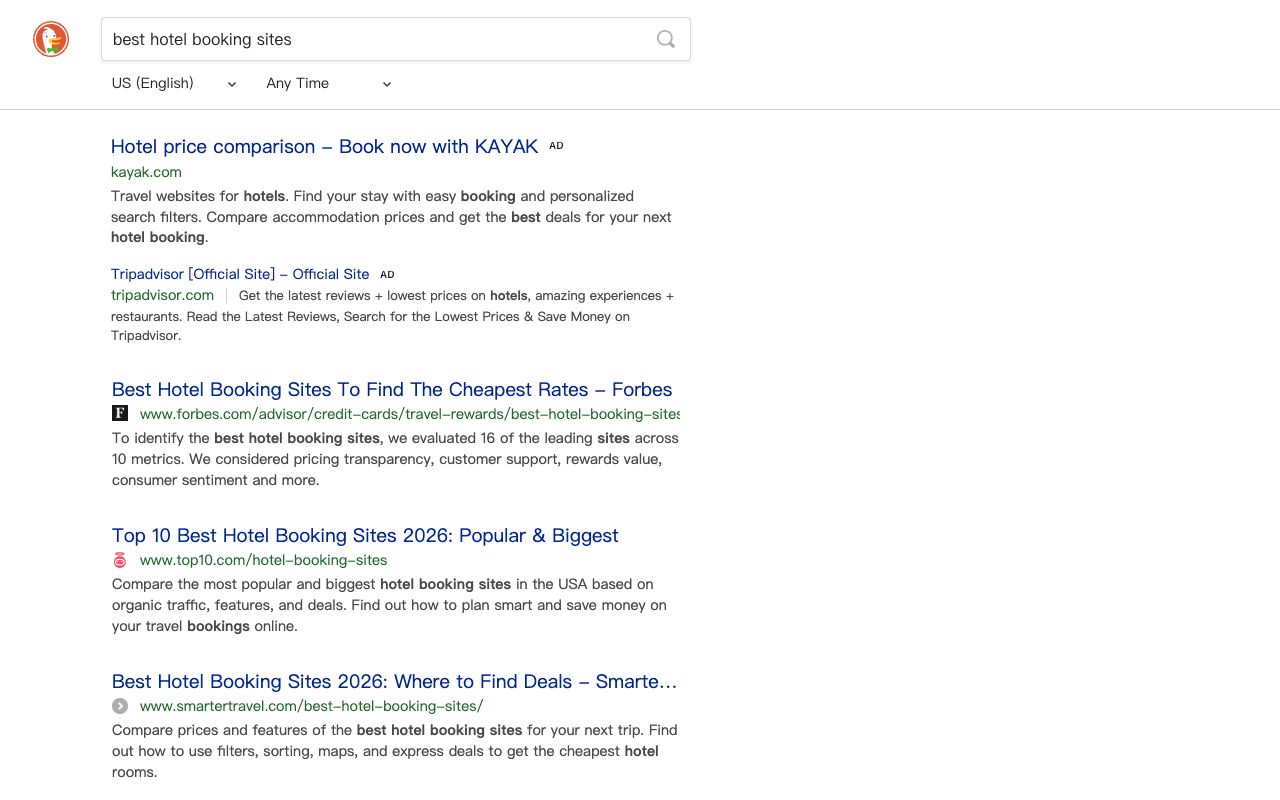Open Tripadvisor Official Site ad link

(240, 274)
